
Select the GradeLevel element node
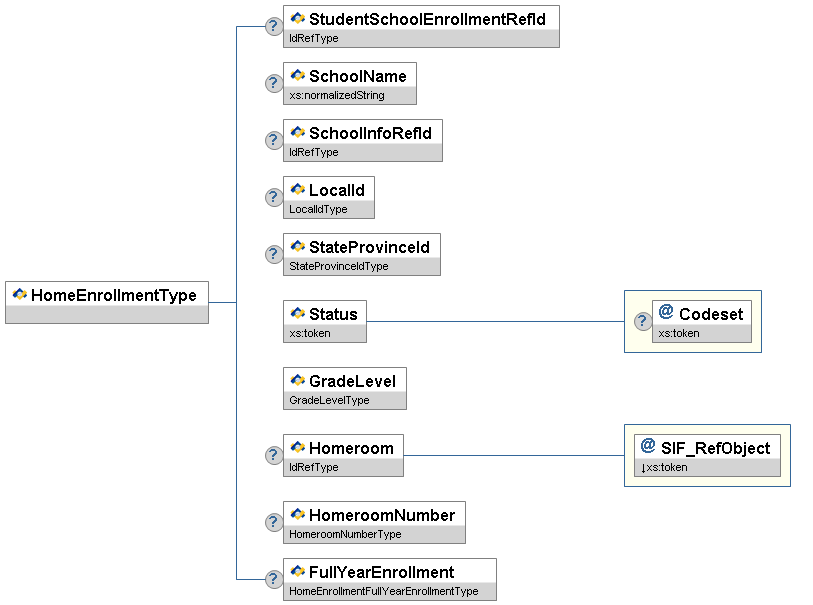(345, 381)
